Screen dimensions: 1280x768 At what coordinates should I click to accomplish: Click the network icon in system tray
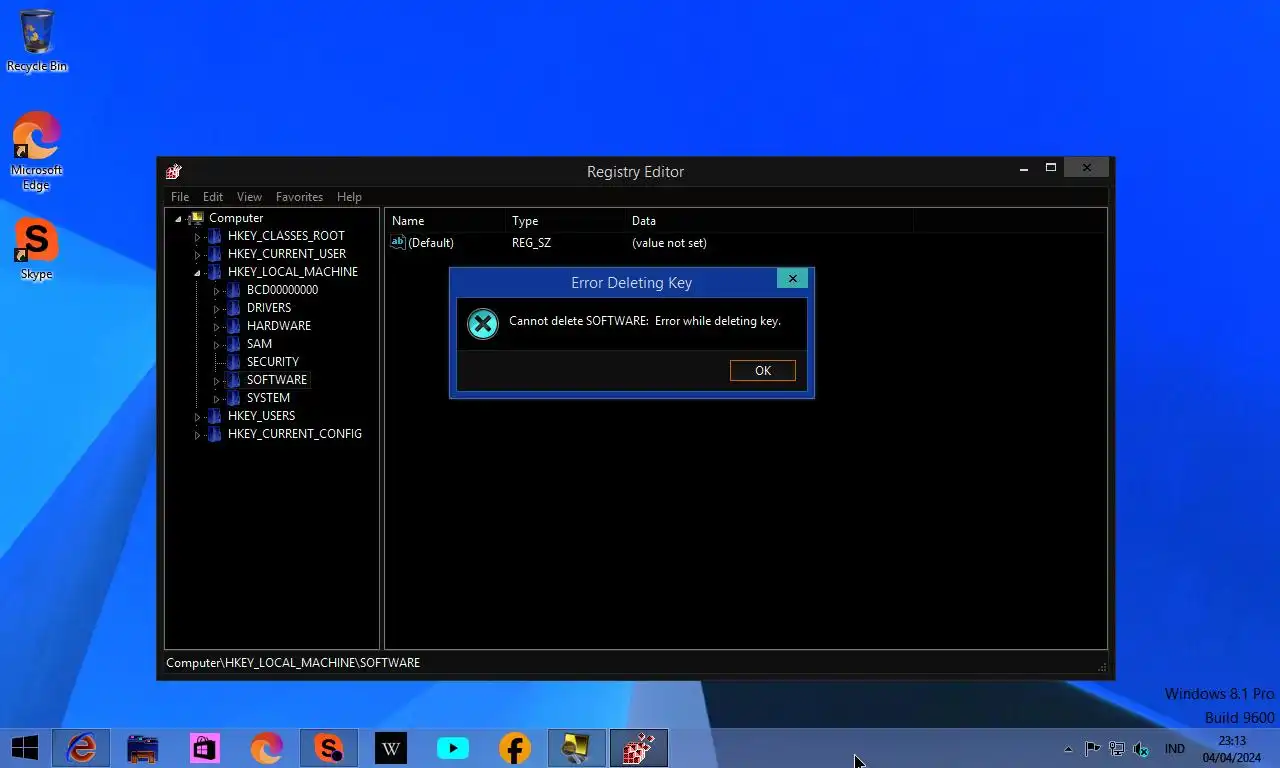tap(1117, 749)
